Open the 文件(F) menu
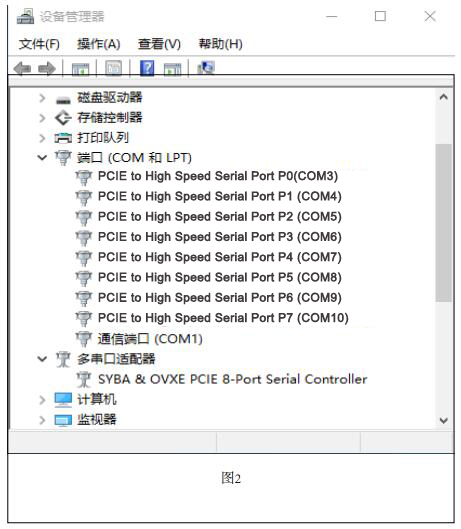 [x=39, y=44]
